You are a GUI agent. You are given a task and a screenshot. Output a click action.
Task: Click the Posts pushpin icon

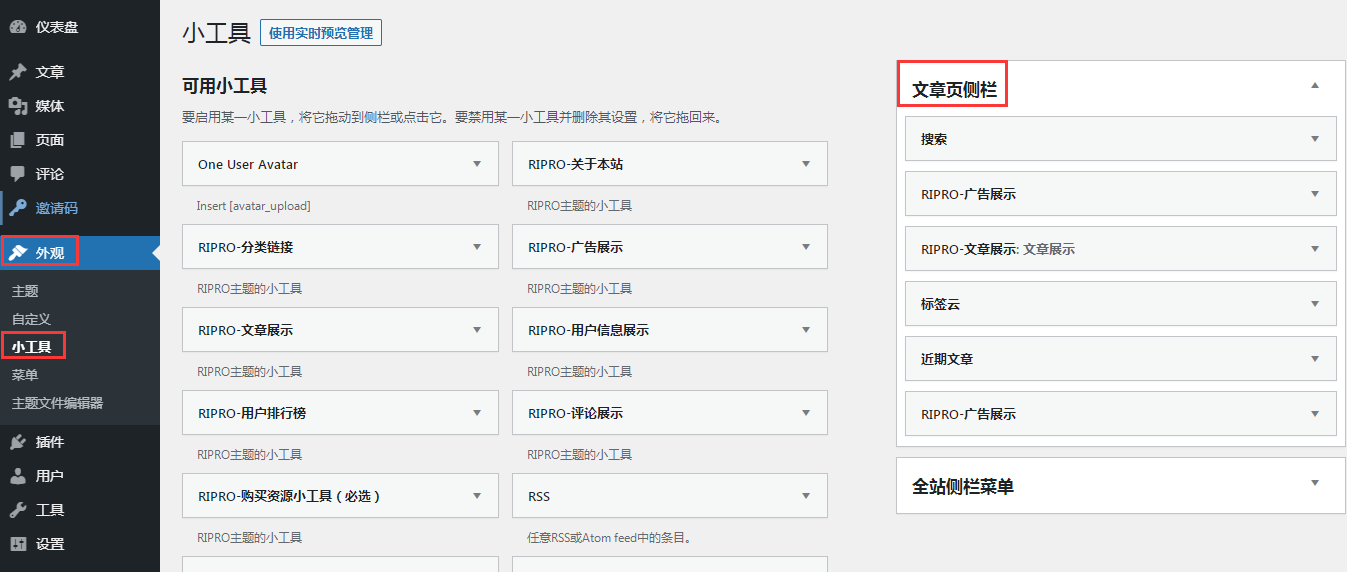[18, 72]
